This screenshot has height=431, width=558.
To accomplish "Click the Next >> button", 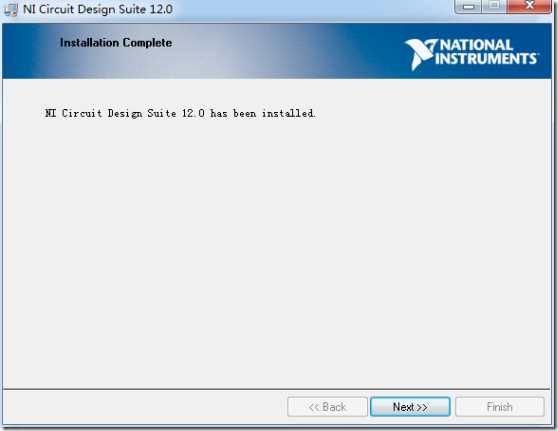I will click(410, 406).
